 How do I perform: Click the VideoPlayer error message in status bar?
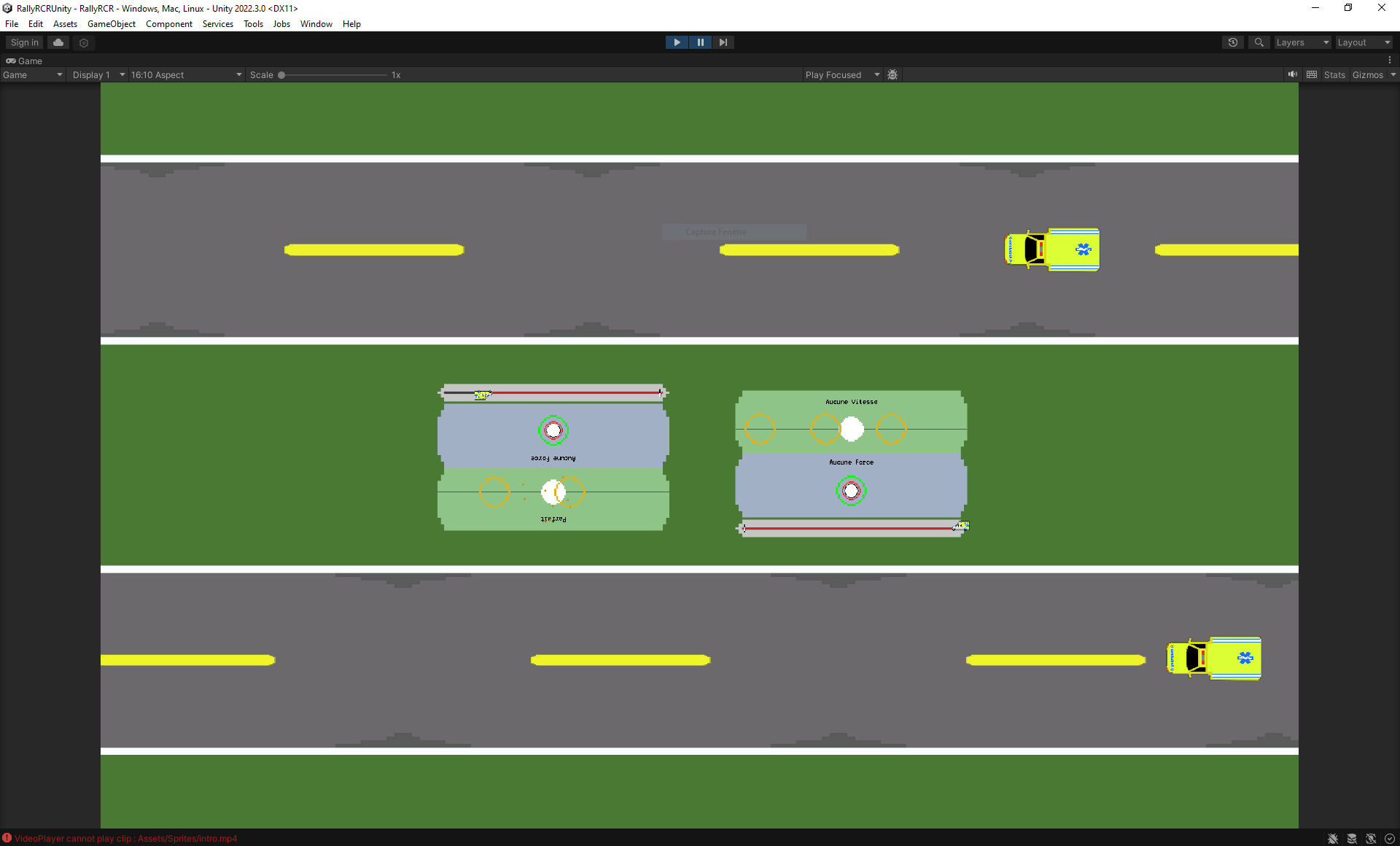click(x=125, y=839)
